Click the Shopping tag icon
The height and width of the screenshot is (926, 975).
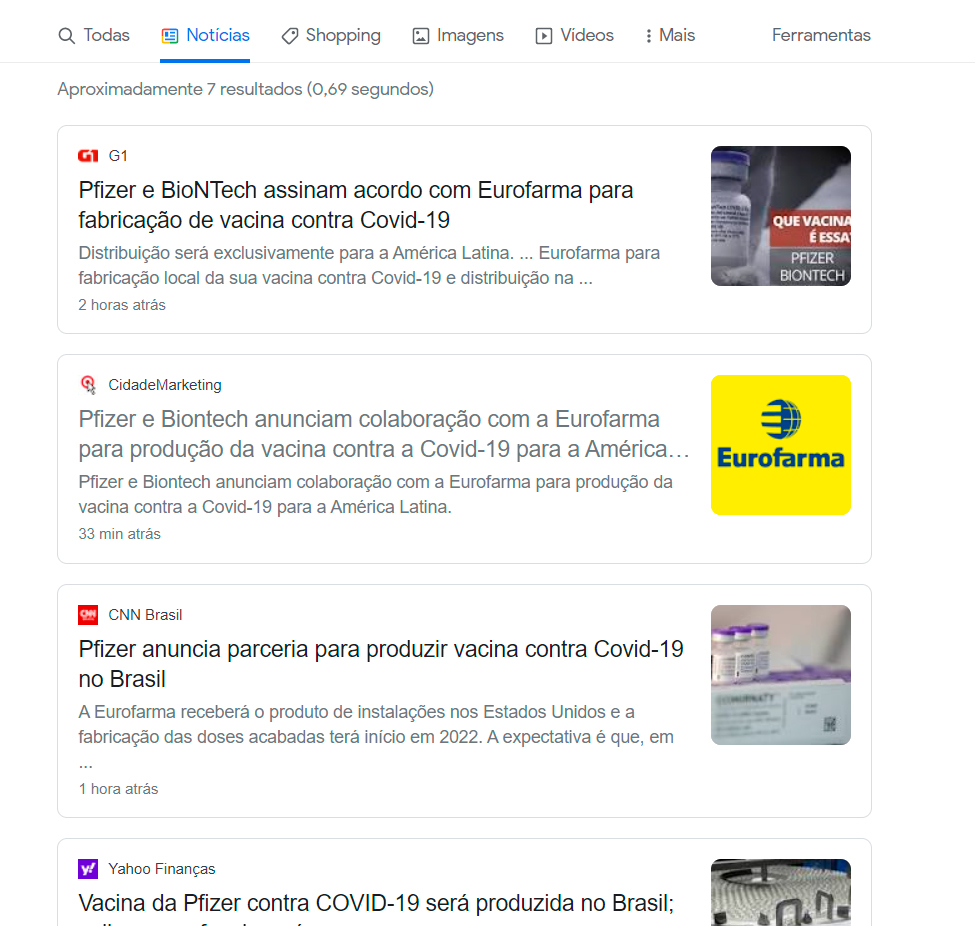pyautogui.click(x=290, y=36)
